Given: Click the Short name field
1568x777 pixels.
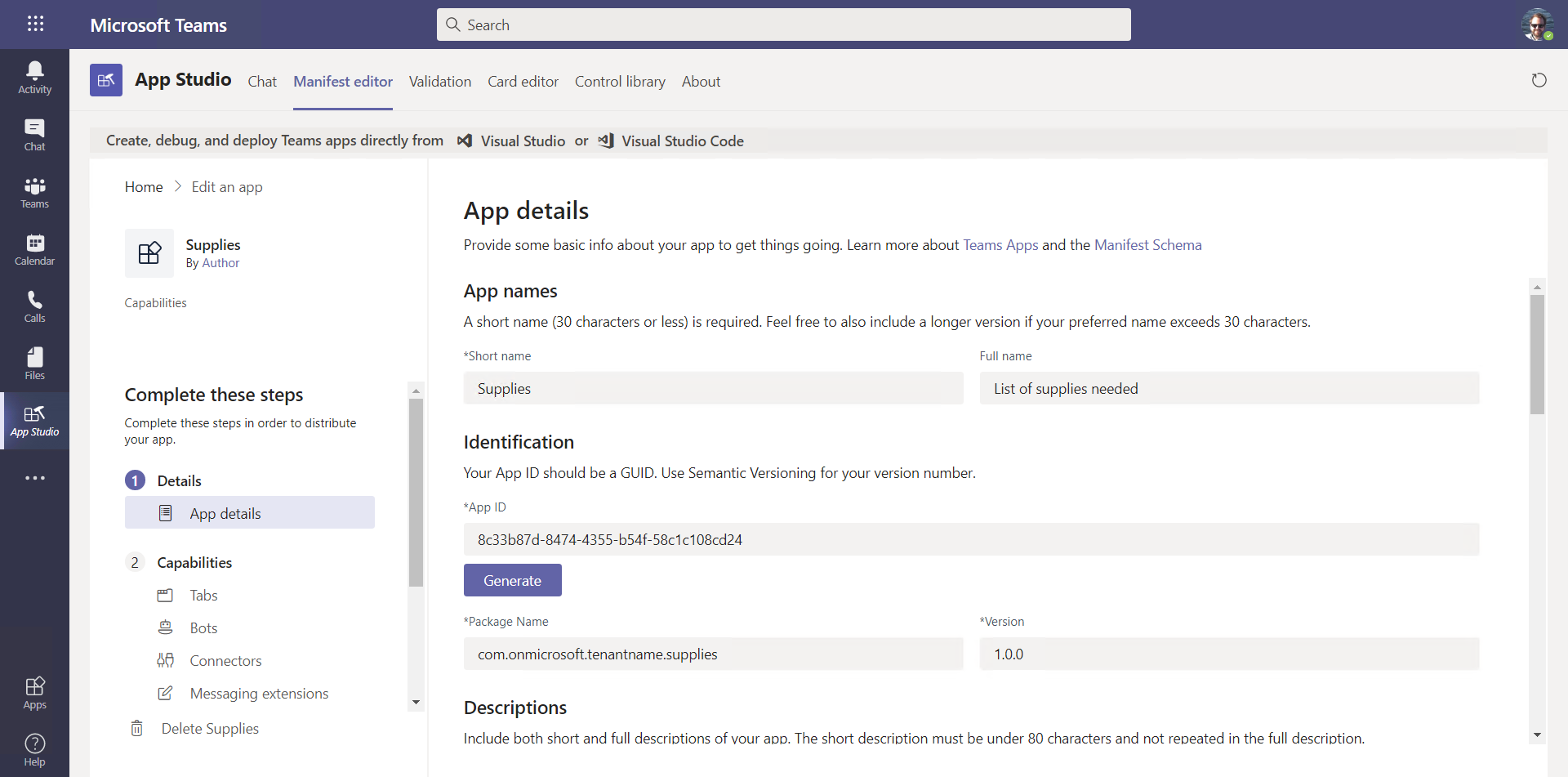Looking at the screenshot, I should point(714,388).
